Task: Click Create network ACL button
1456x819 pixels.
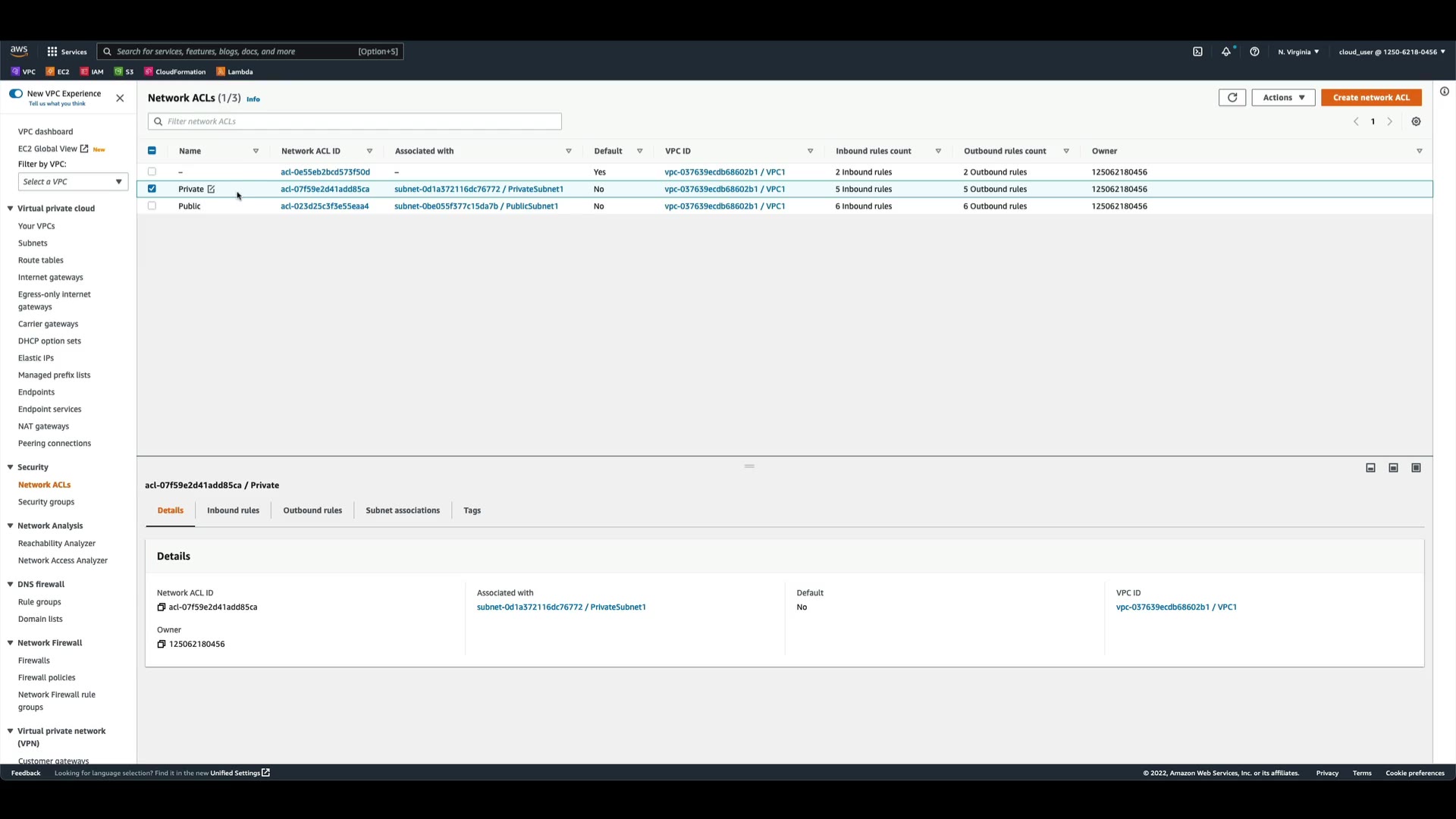Action: click(x=1370, y=97)
